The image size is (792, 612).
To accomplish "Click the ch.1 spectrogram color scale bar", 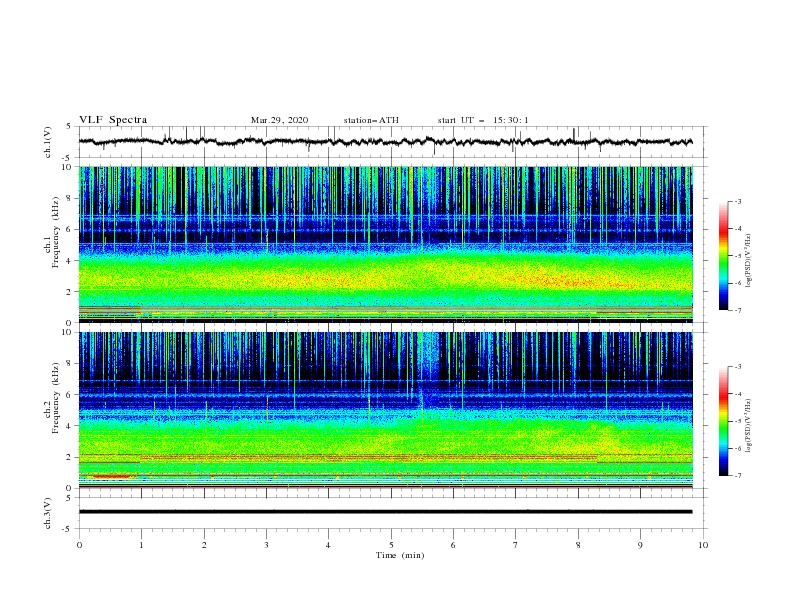I will 723,256.
